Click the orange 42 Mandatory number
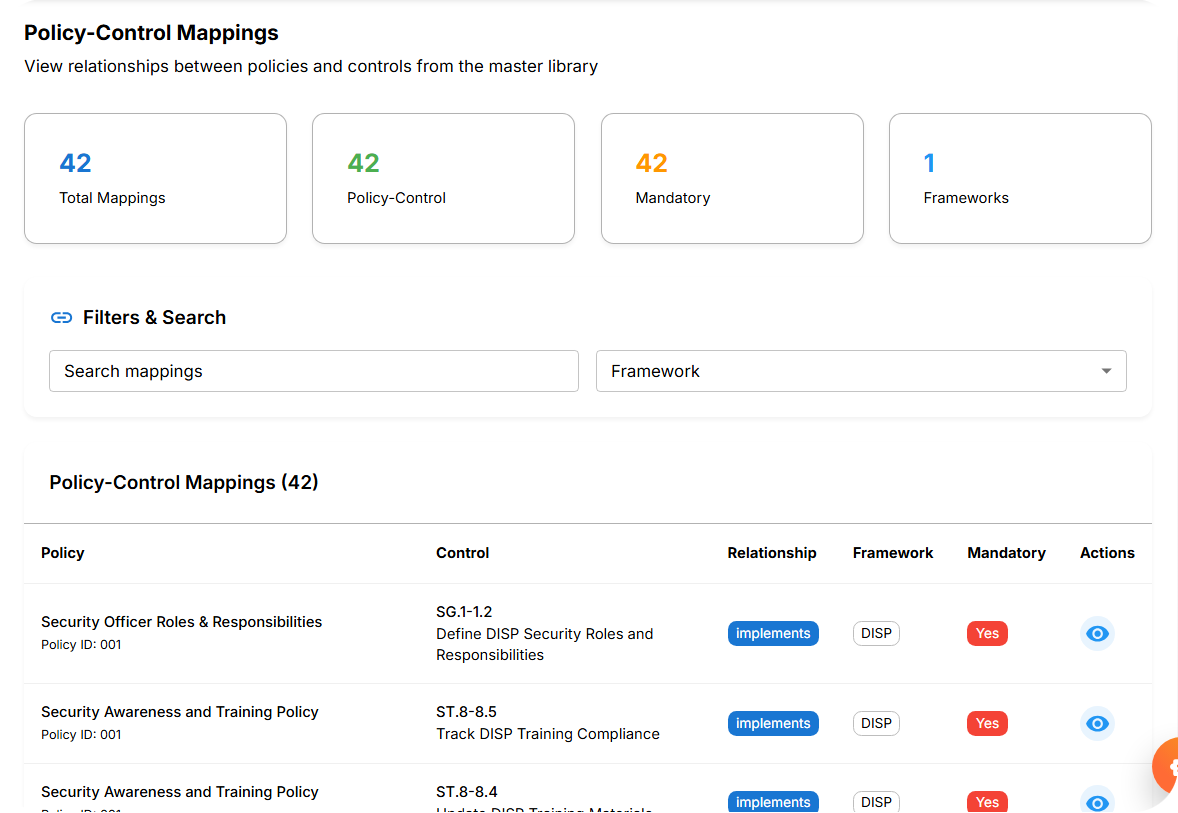 [651, 163]
